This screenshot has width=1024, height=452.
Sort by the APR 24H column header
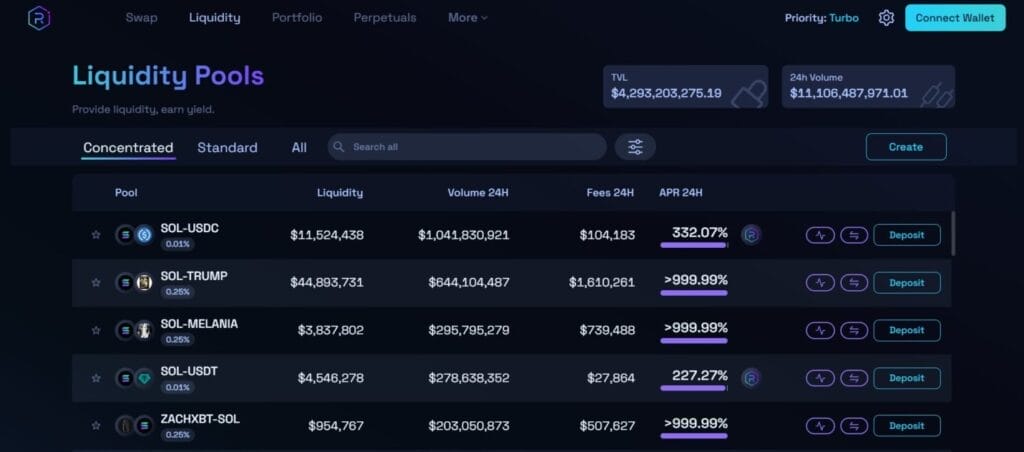(x=681, y=193)
